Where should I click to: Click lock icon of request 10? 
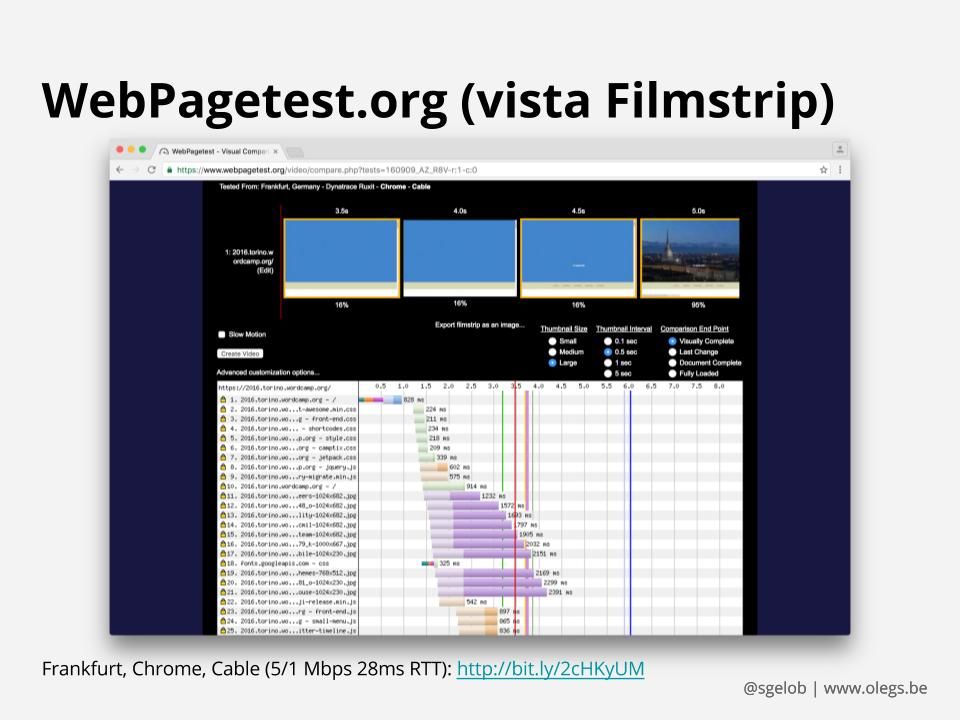pyautogui.click(x=223, y=486)
